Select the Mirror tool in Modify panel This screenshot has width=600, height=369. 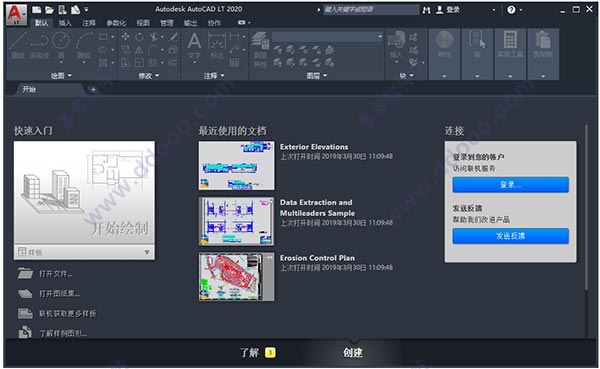(139, 50)
